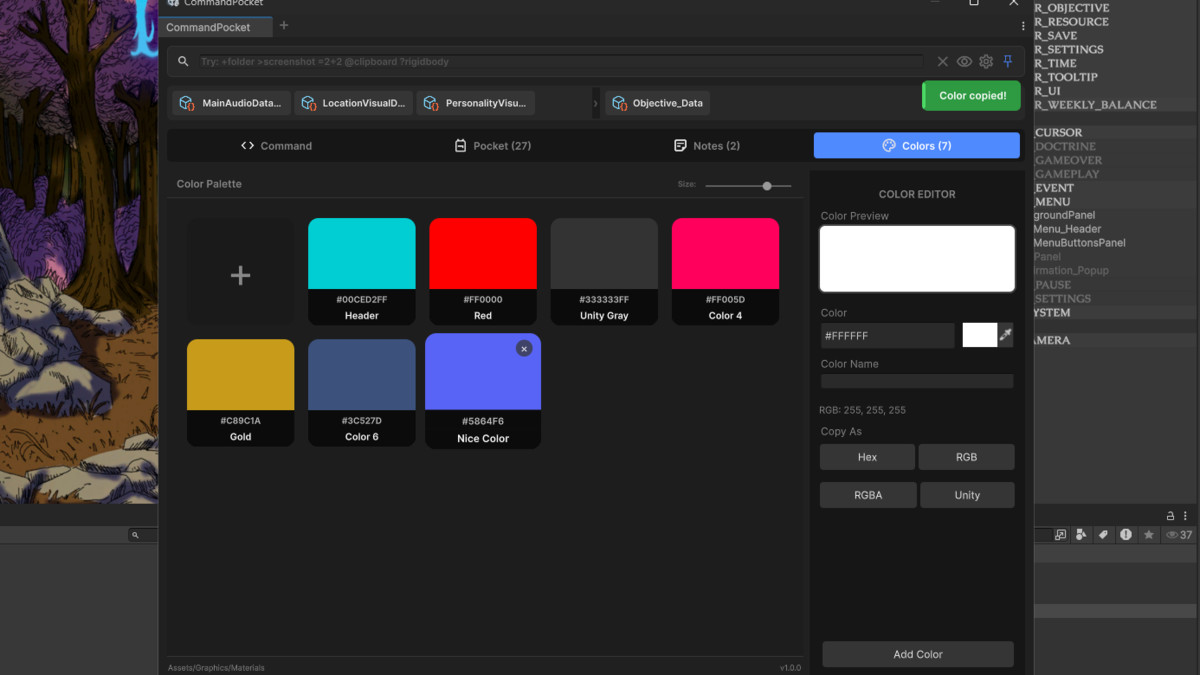Toggle the Inspector lock icon
The height and width of the screenshot is (675, 1200).
pyautogui.click(x=1170, y=516)
